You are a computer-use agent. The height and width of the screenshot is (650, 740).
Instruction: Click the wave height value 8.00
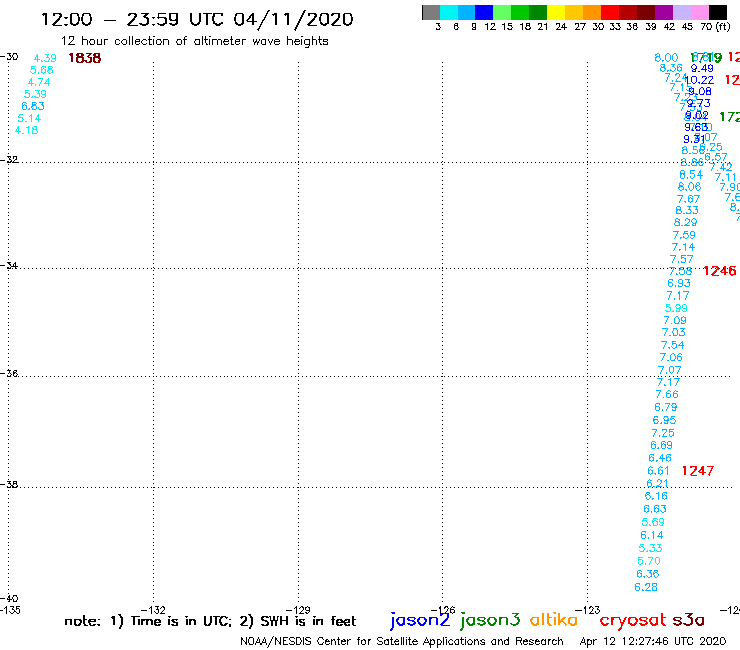click(x=666, y=58)
